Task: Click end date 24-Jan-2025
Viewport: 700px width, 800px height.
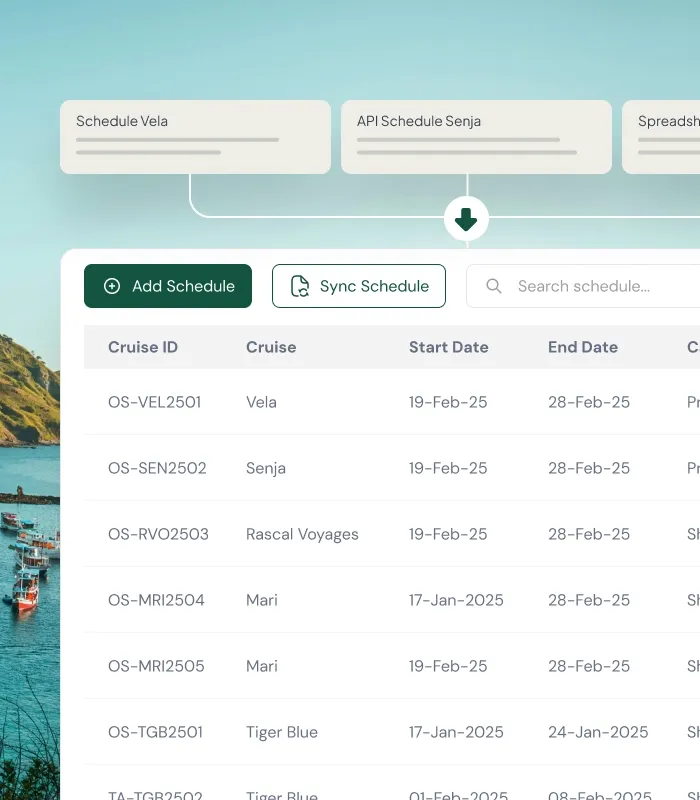Action: coord(598,732)
